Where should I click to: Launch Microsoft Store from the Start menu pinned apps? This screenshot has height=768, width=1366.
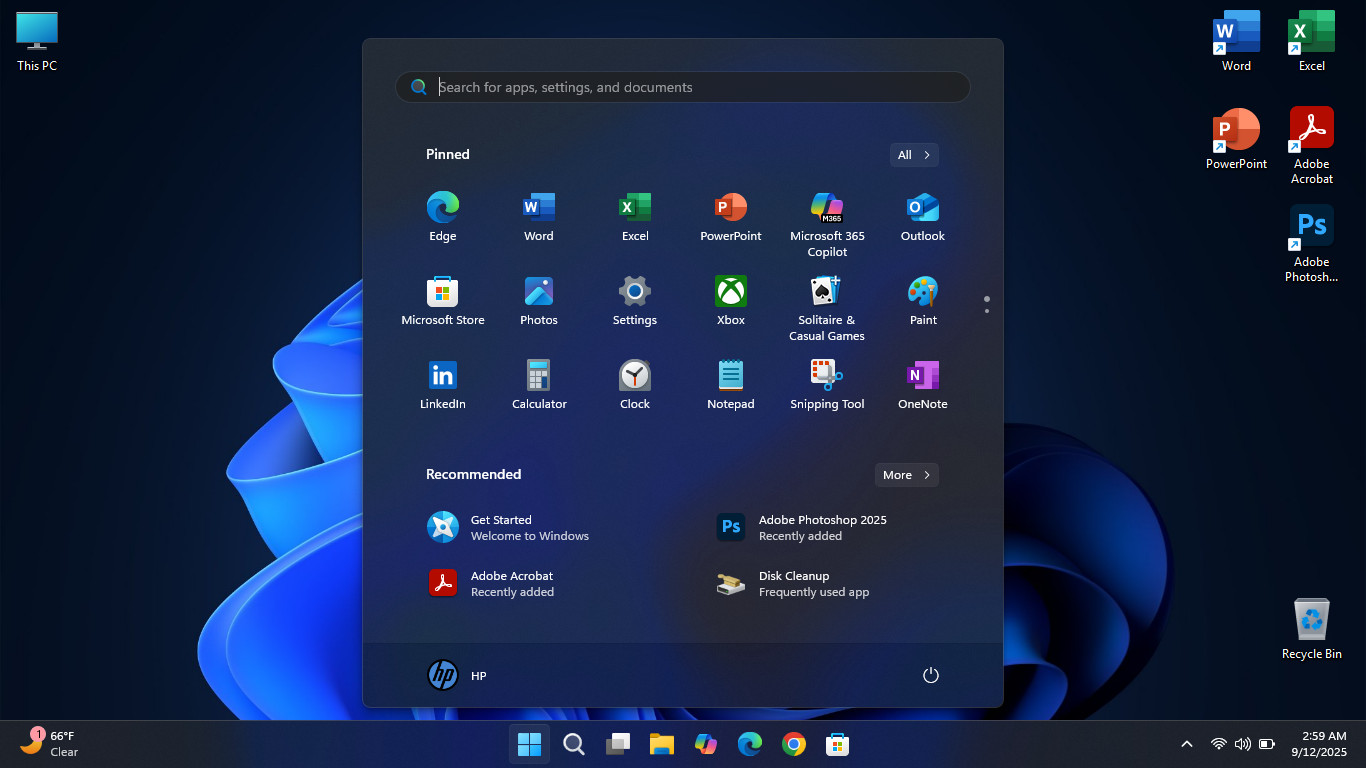coord(443,301)
